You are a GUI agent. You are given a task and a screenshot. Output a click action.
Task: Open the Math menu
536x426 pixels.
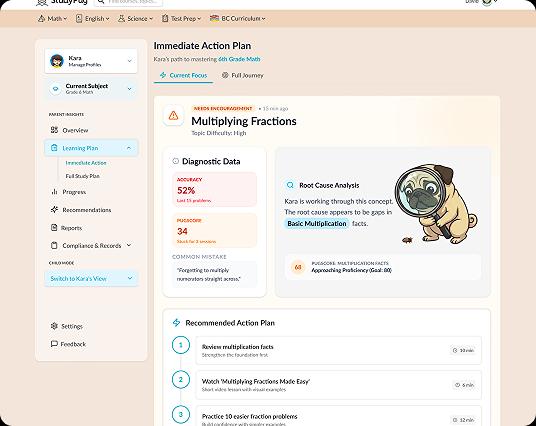coord(52,18)
